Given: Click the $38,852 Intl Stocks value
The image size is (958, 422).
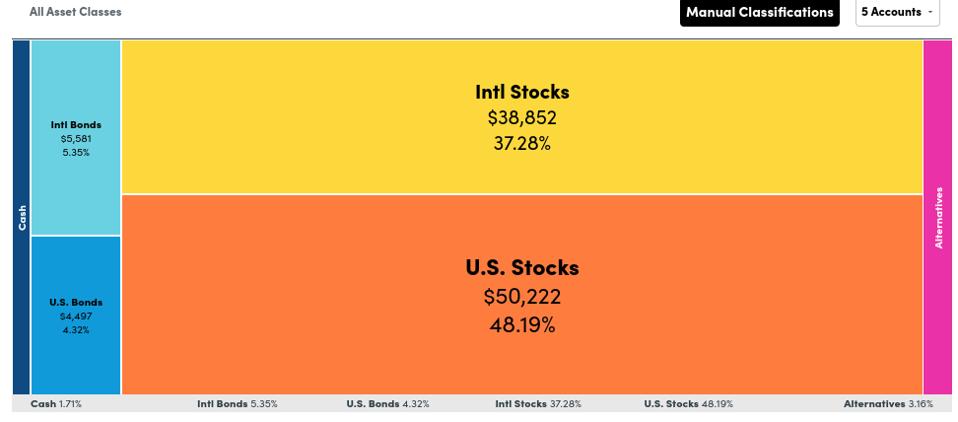Looking at the screenshot, I should (522, 118).
